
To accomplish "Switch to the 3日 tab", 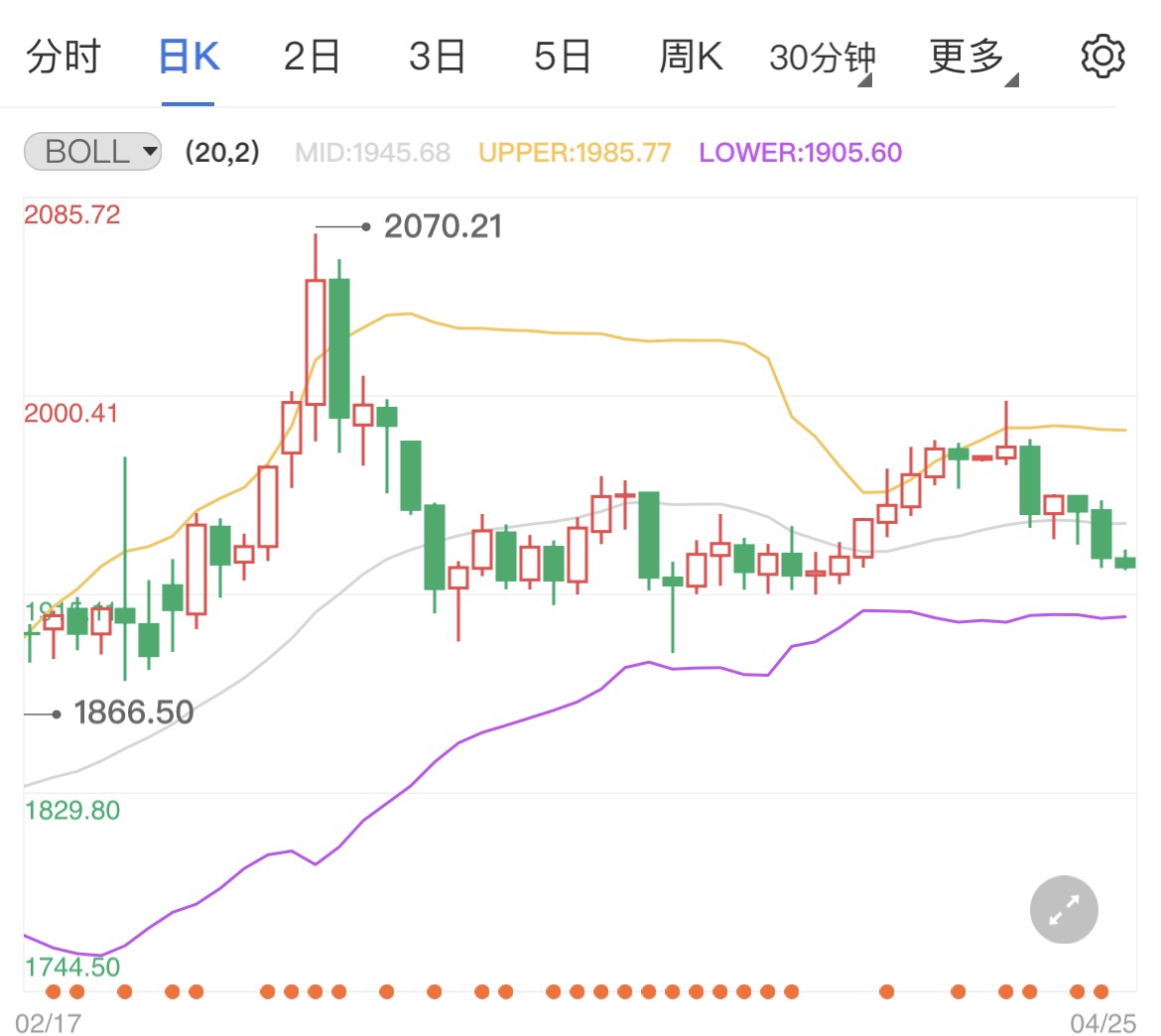I will click(437, 56).
